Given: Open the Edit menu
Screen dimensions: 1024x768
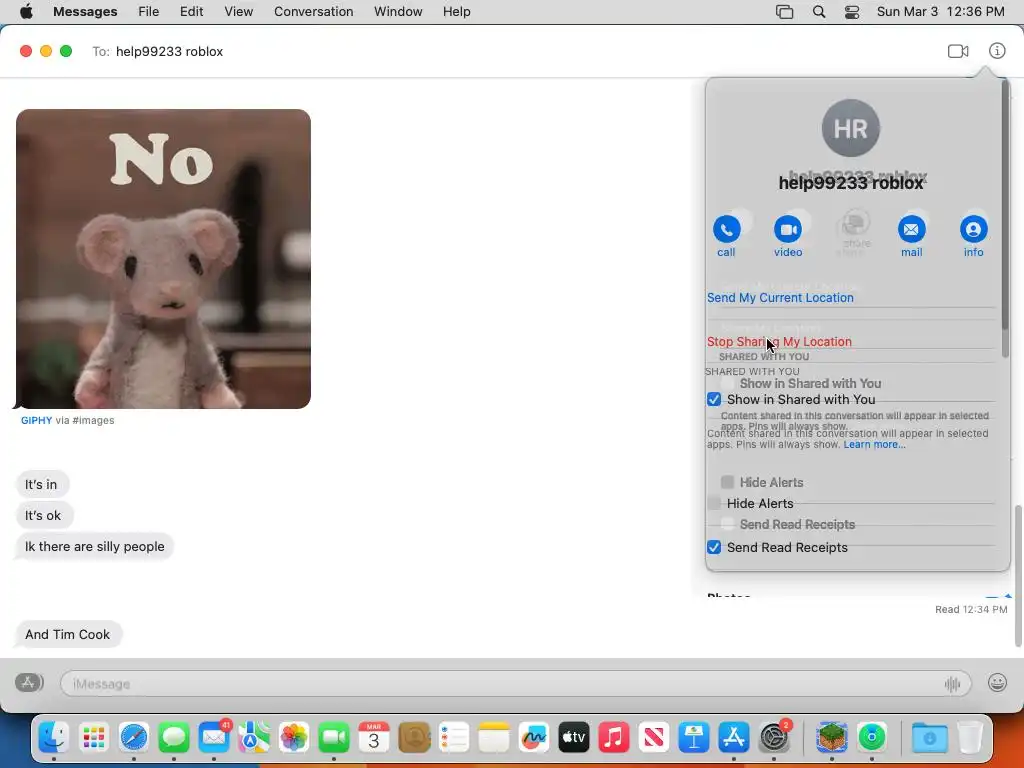Looking at the screenshot, I should (x=191, y=12).
